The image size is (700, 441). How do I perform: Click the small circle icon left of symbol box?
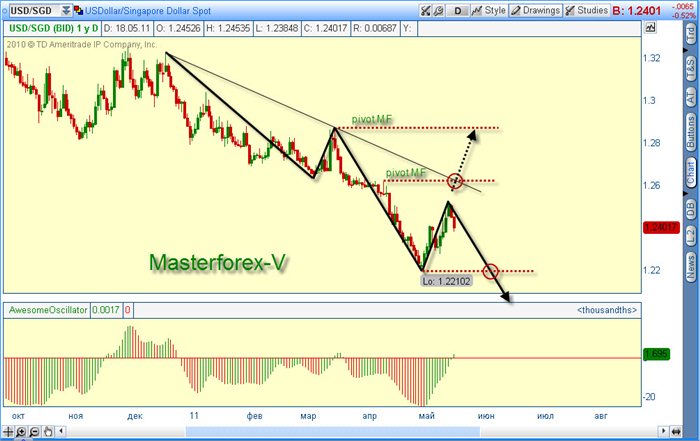point(4,10)
